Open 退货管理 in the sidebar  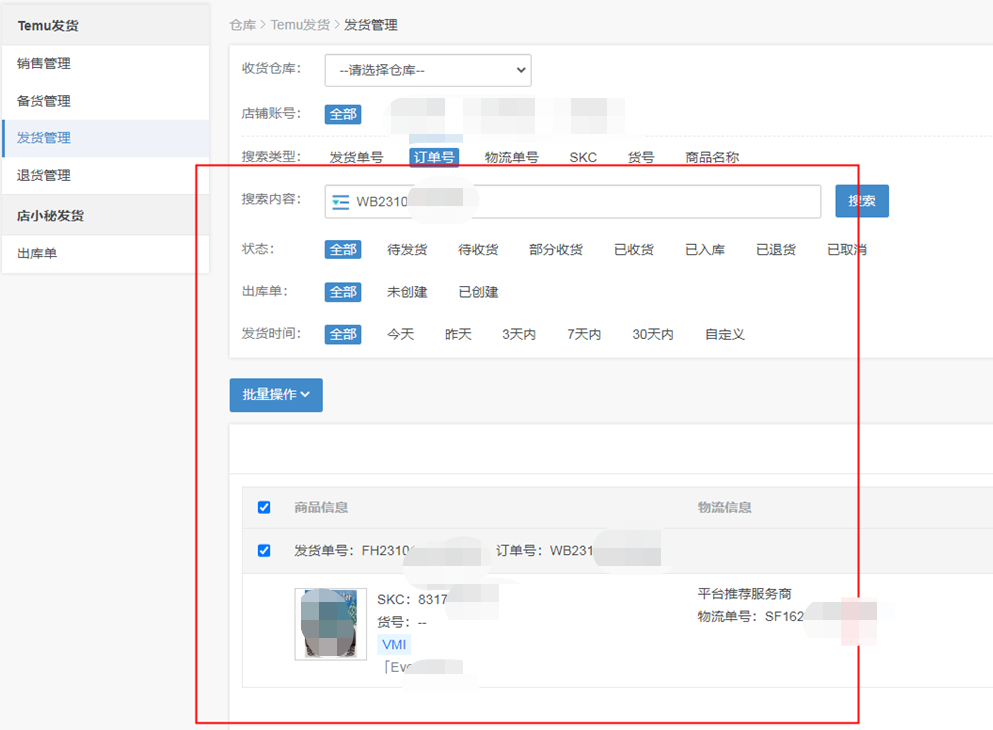44,175
